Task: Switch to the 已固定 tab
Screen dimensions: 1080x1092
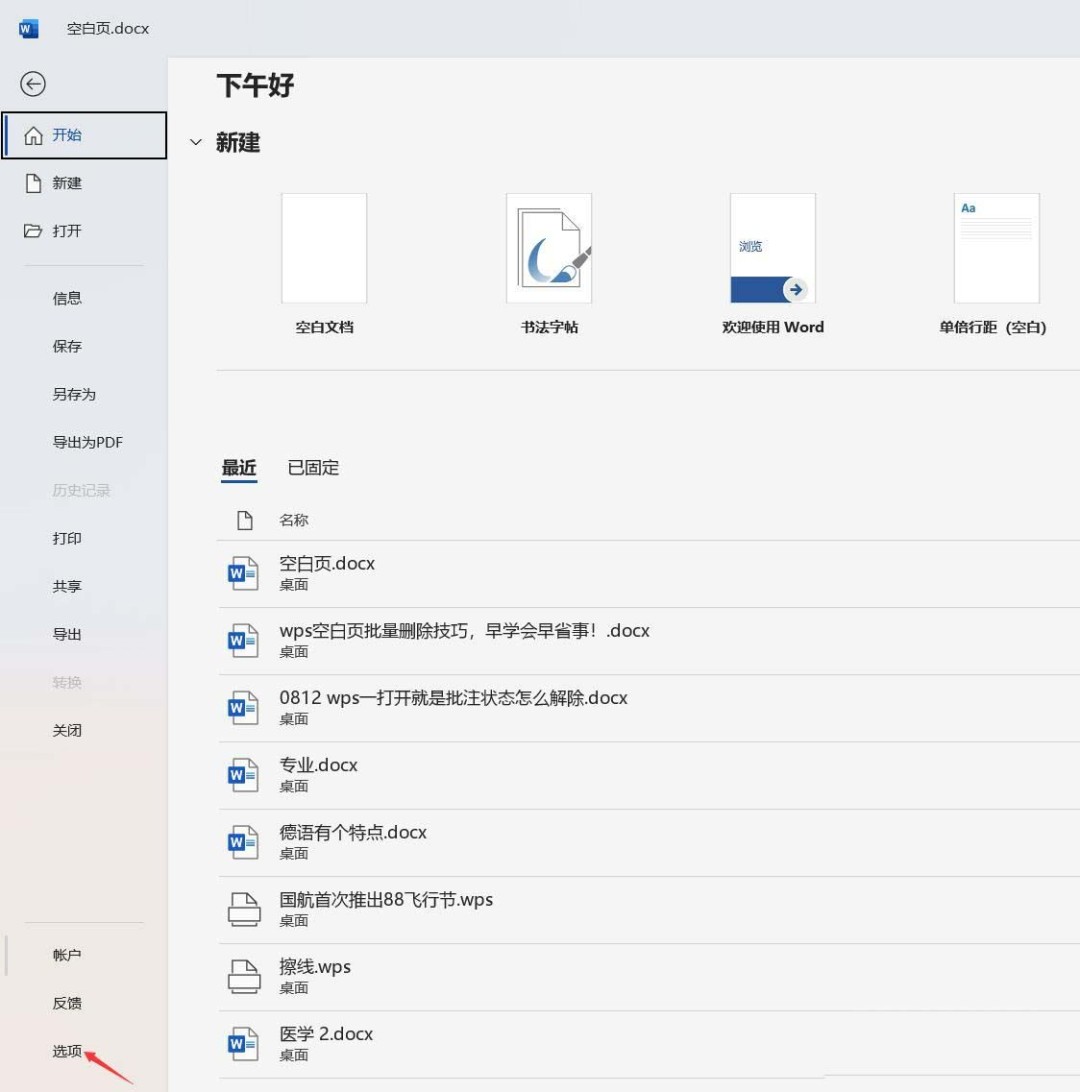Action: click(x=312, y=467)
